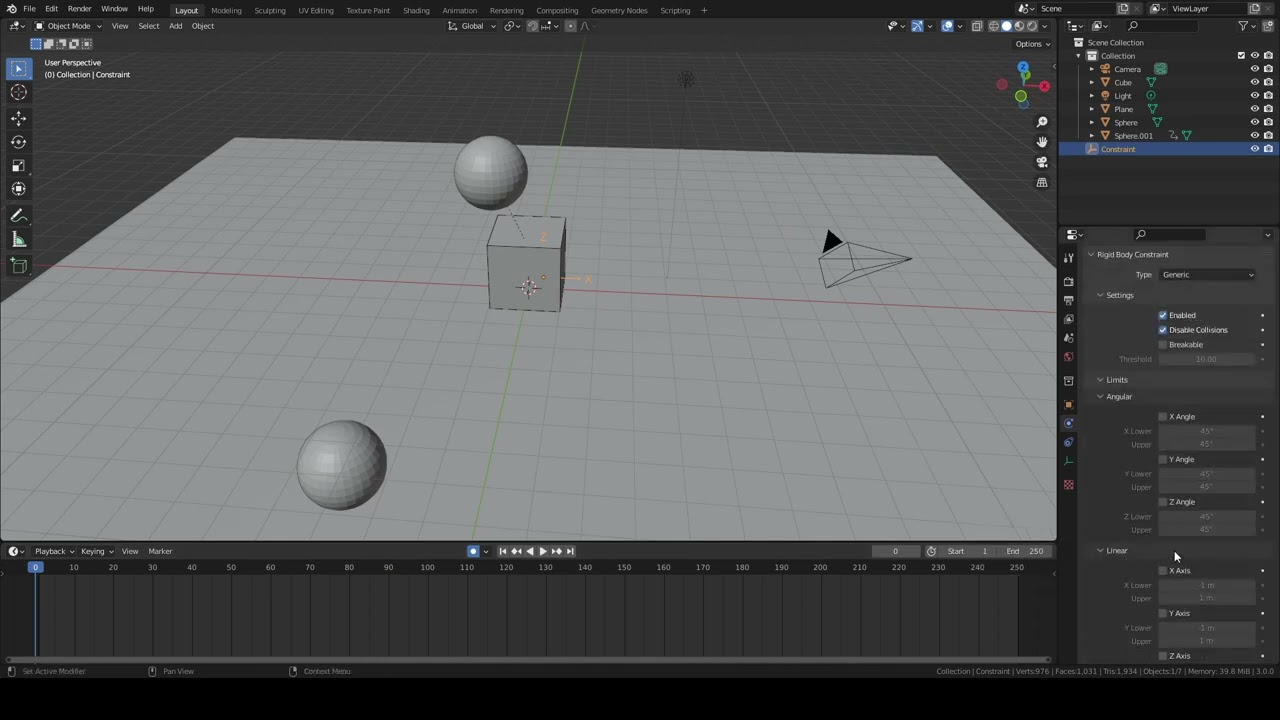This screenshot has height=720, width=1280.
Task: Open Global transform orientation dropdown
Action: [x=472, y=26]
